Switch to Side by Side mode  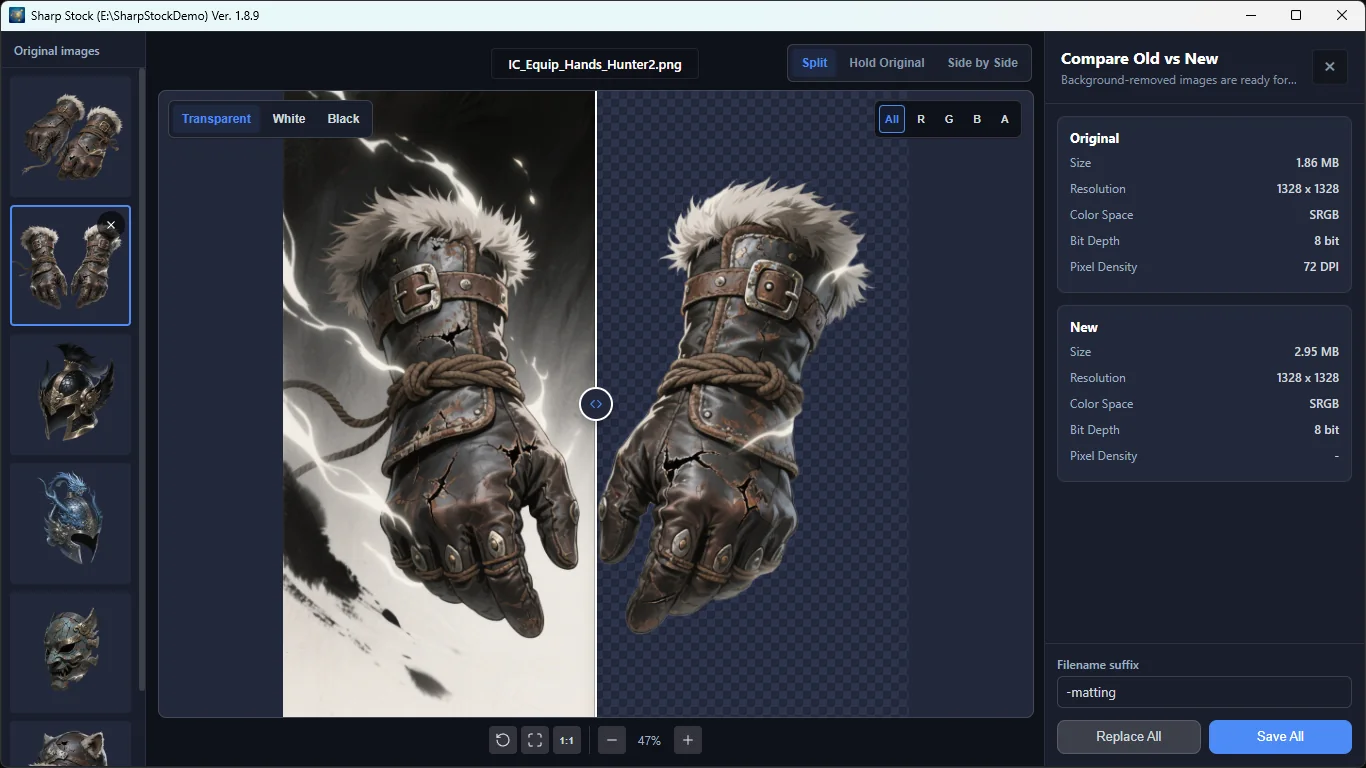click(x=983, y=63)
